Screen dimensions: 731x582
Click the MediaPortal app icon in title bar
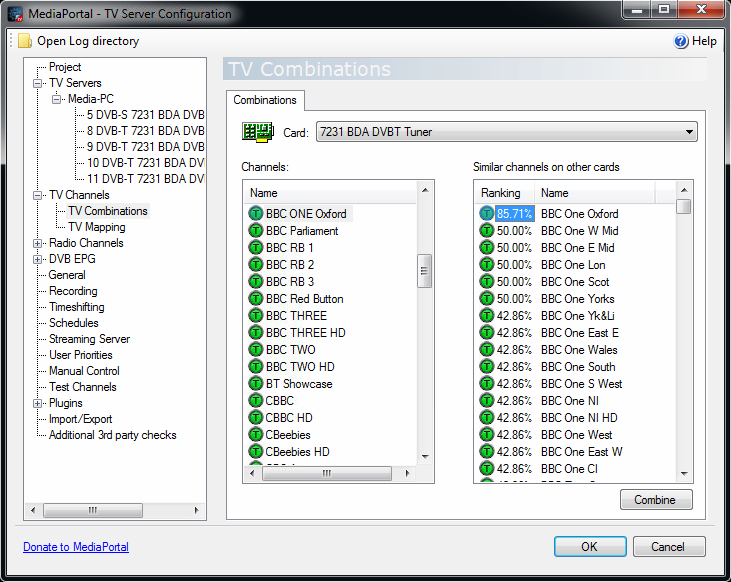15,14
